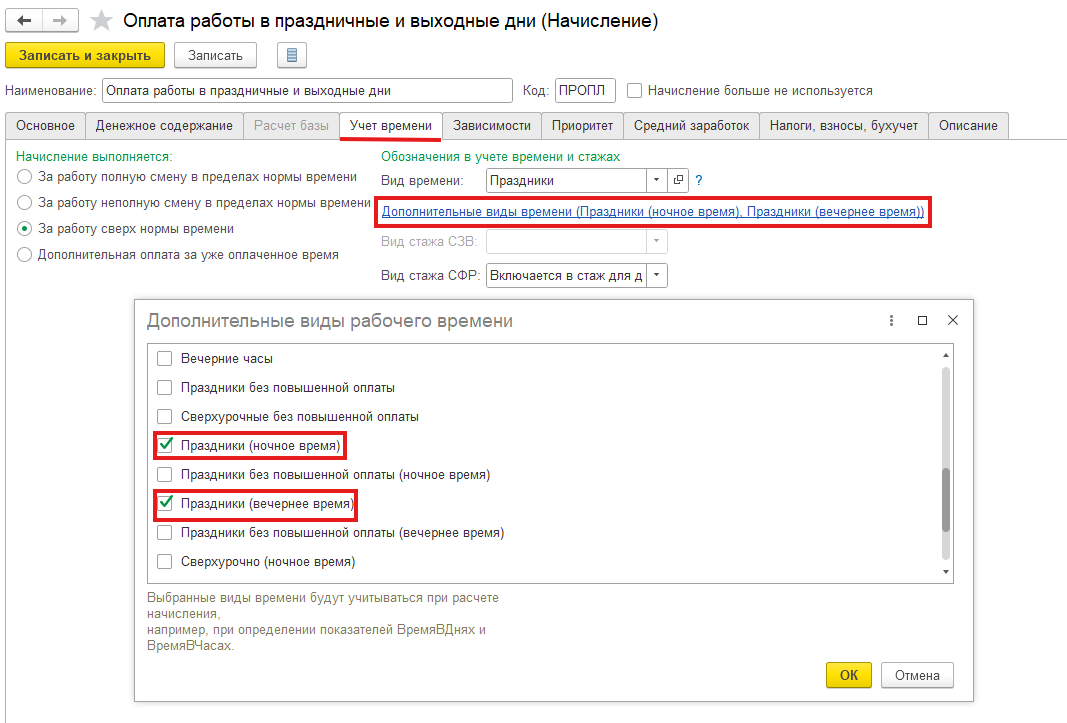Cancel the dialog with Отмена

tap(917, 675)
